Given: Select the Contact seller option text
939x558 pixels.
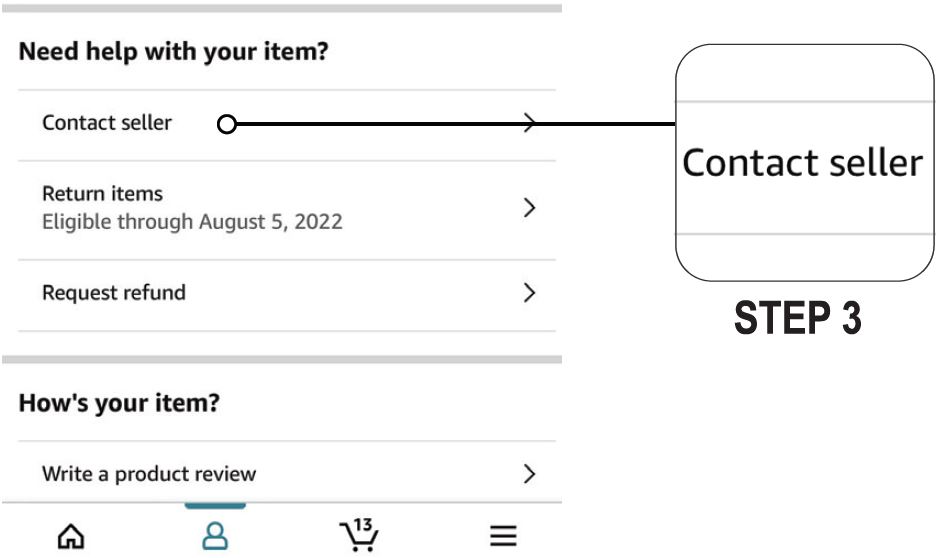Looking at the screenshot, I should [x=107, y=123].
